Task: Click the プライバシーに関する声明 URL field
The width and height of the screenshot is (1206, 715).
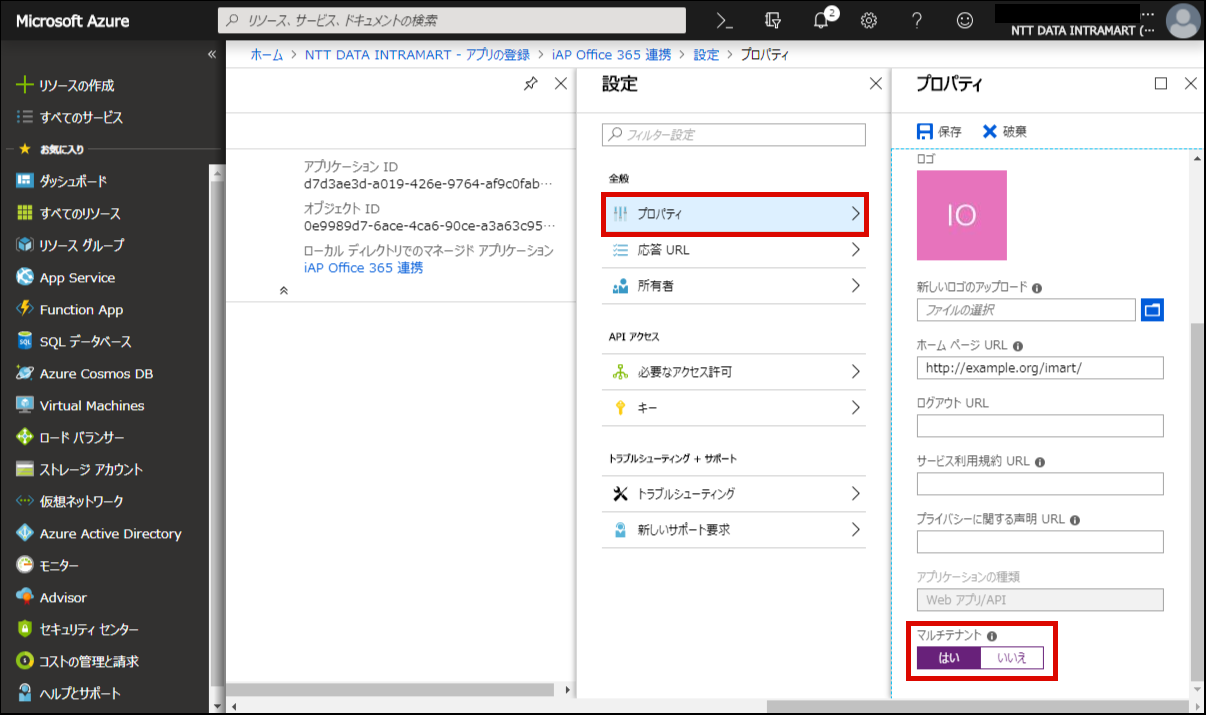Action: coord(1040,542)
